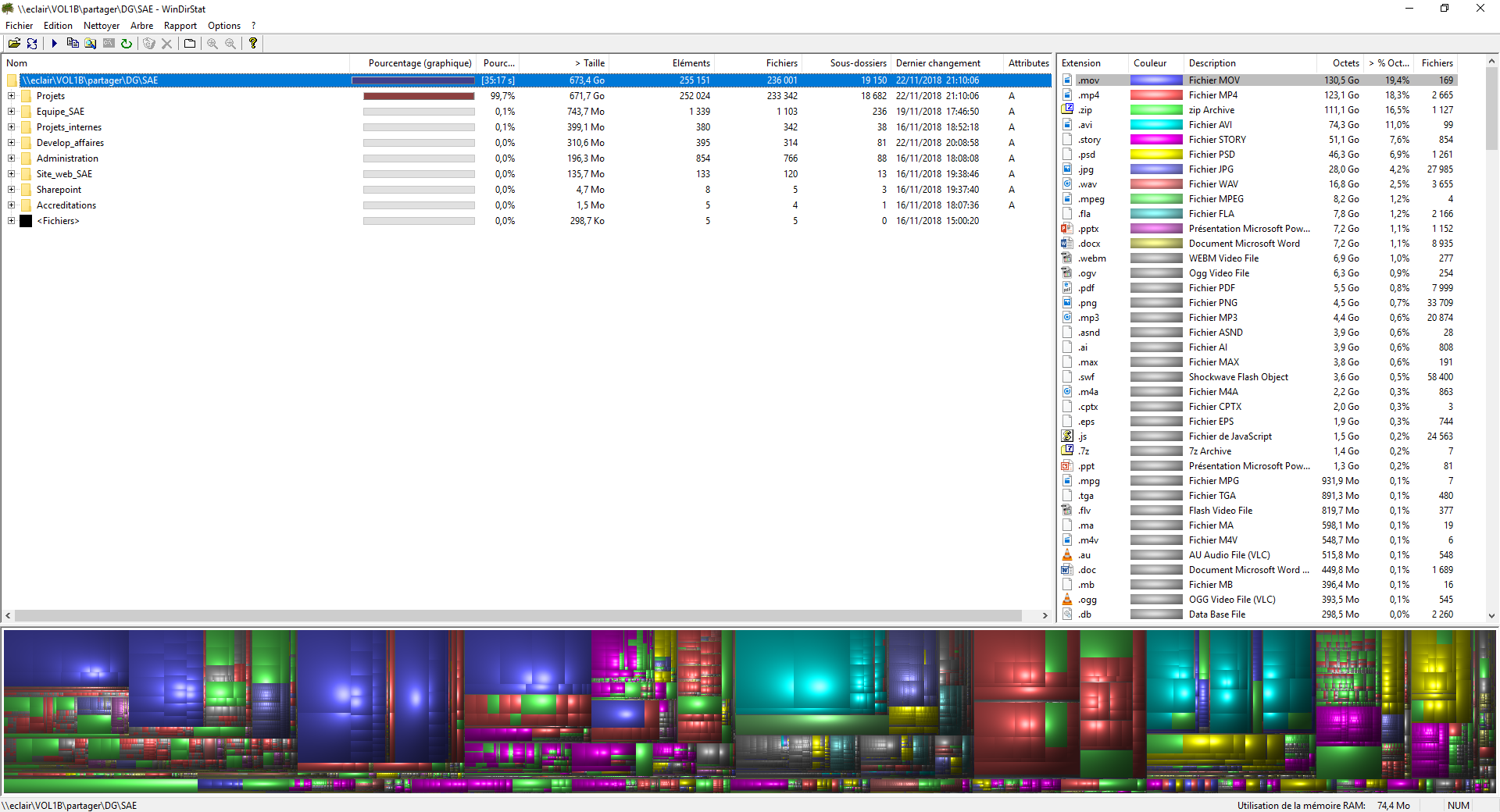This screenshot has width=1500, height=812.
Task: Click the blue play arrow toolbar icon
Action: 54,44
